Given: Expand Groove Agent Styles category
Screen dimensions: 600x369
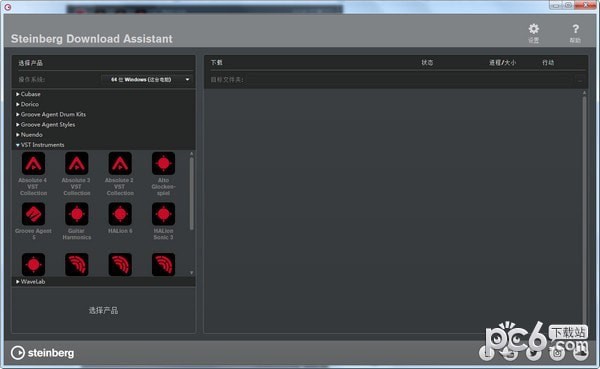Looking at the screenshot, I should click(x=45, y=124).
